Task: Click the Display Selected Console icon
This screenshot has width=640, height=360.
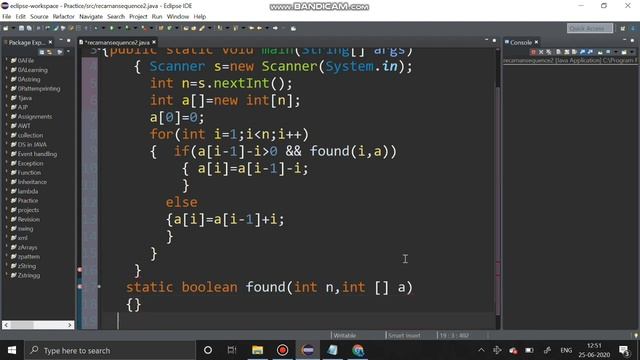Action: click(608, 52)
